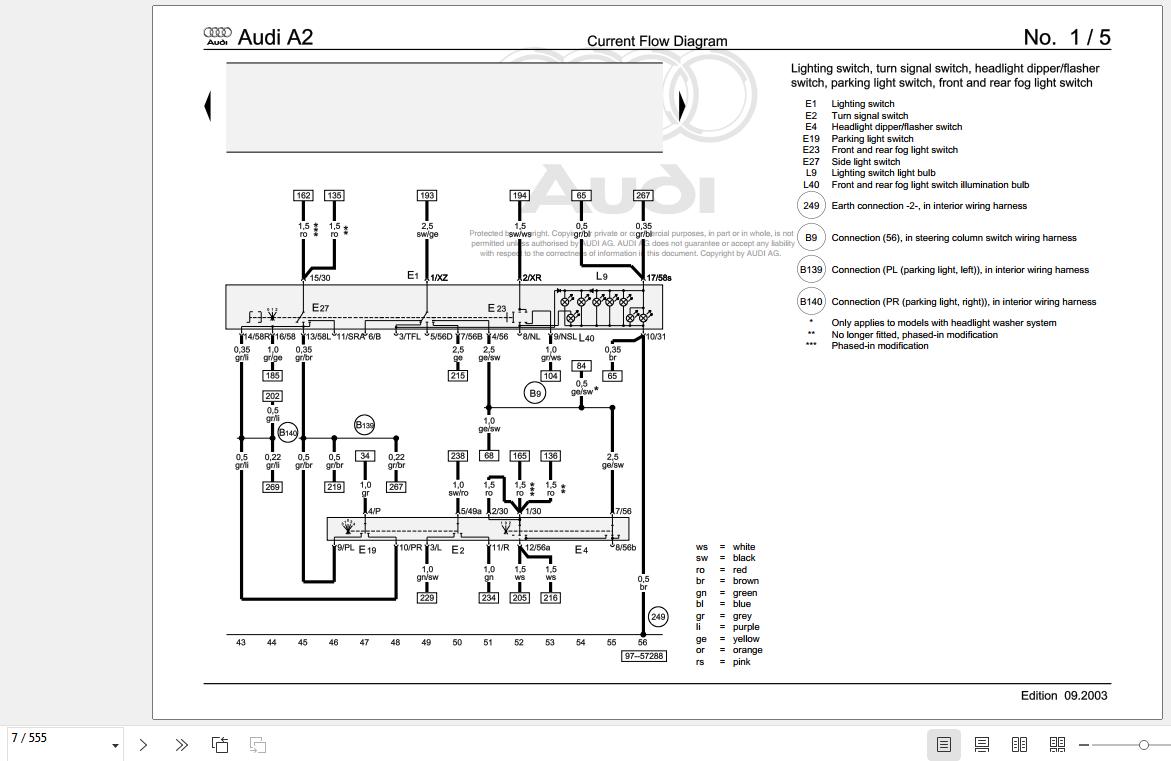
Task: Click reference box 269 in diagram
Action: [x=273, y=487]
